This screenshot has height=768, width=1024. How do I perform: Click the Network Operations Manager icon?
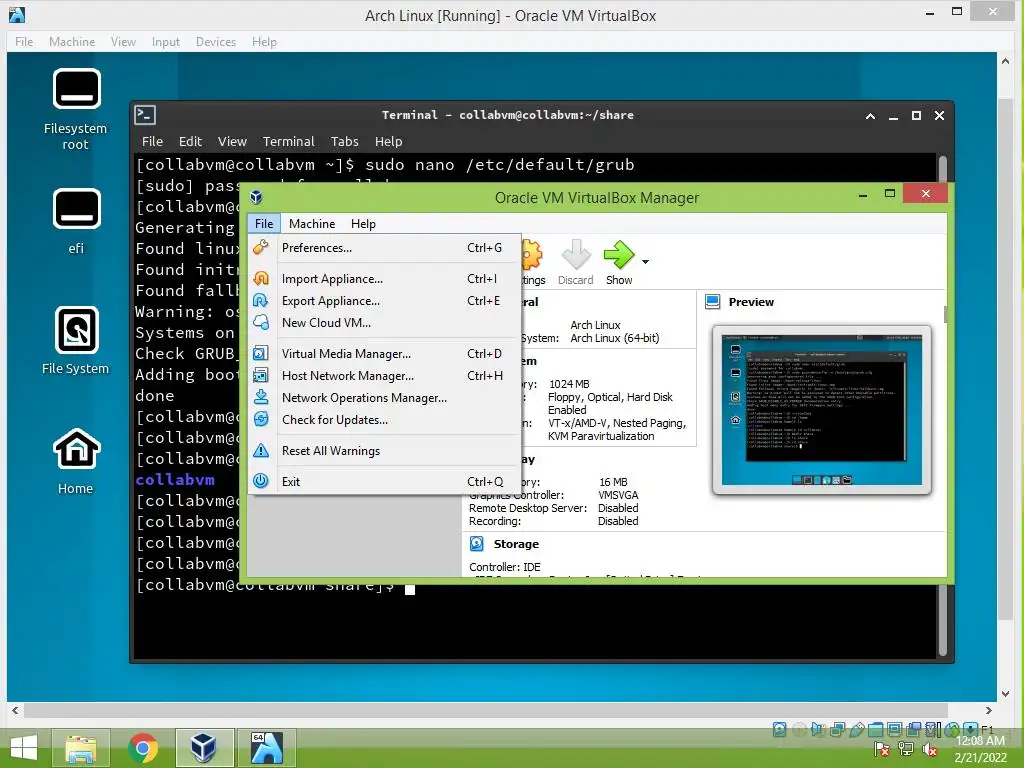(x=261, y=397)
